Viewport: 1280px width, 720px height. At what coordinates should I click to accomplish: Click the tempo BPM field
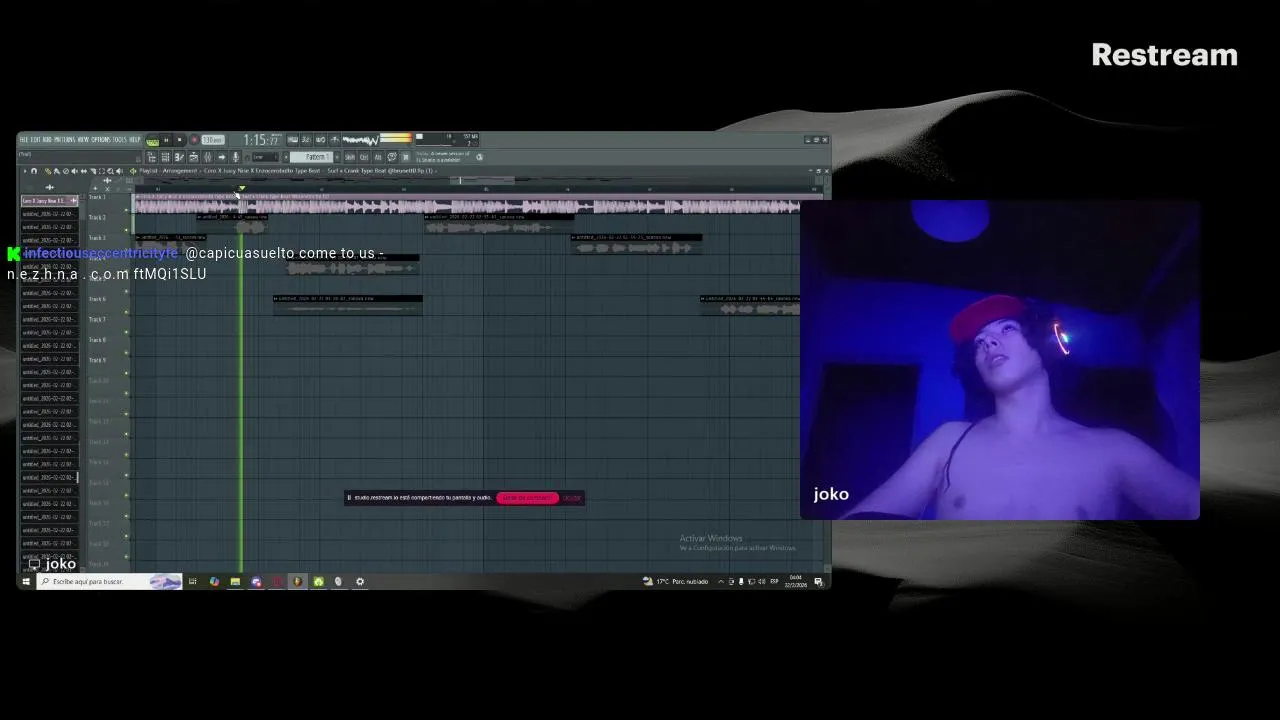(213, 140)
